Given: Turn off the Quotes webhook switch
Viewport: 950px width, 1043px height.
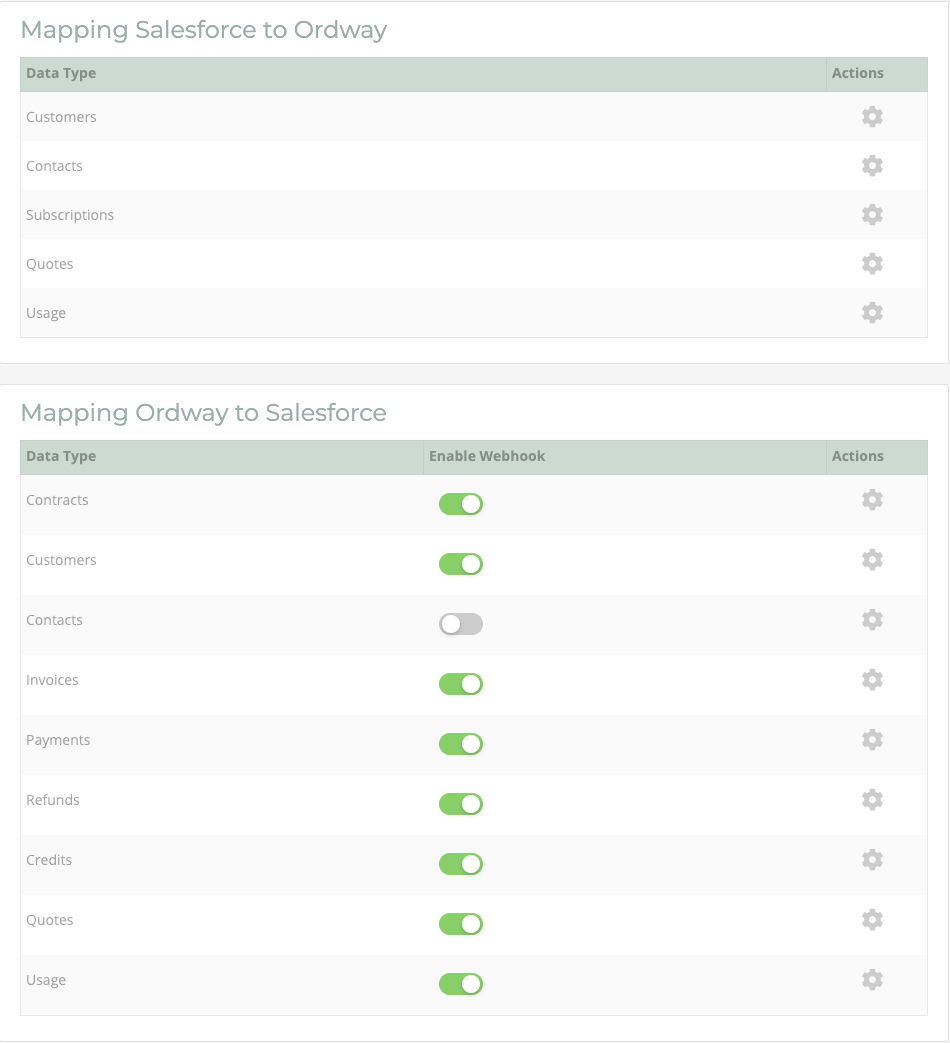Looking at the screenshot, I should pos(461,924).
